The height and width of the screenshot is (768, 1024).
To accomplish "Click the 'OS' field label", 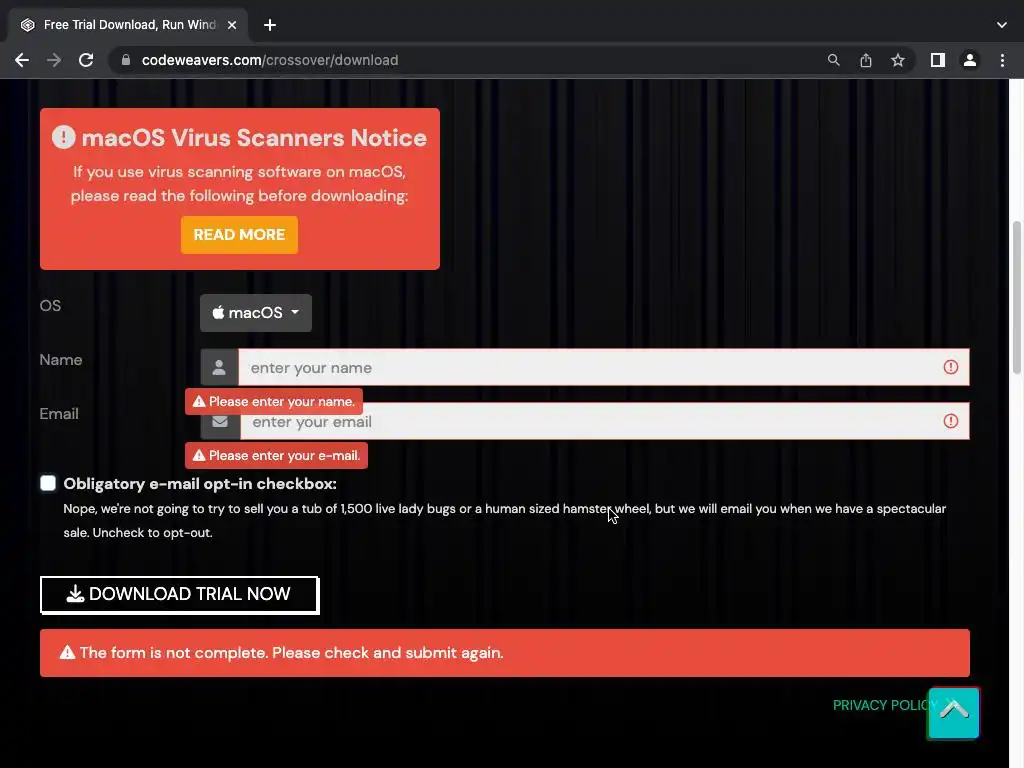I will click(x=50, y=306).
